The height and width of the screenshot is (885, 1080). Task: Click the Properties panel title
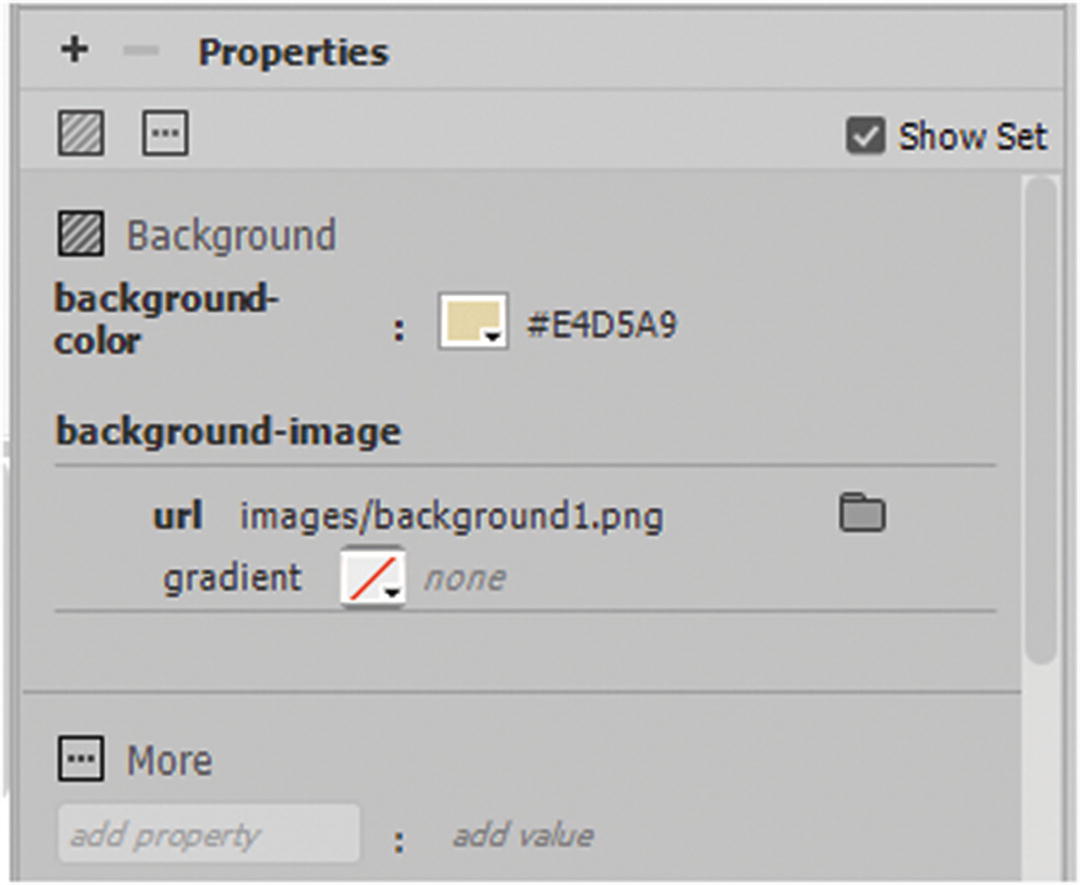pos(293,52)
